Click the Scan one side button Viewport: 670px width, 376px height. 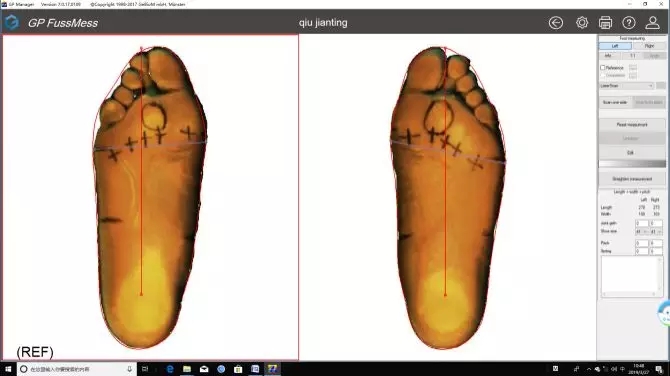coord(615,103)
